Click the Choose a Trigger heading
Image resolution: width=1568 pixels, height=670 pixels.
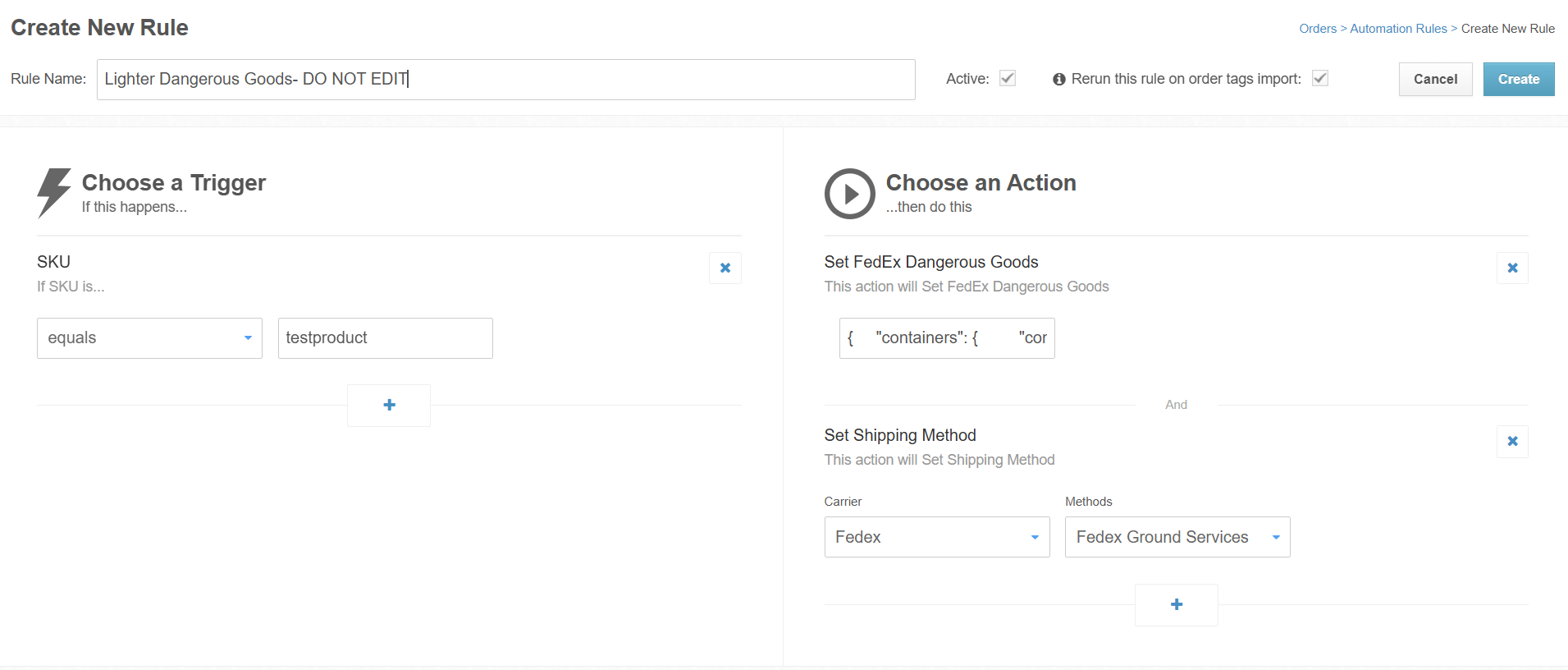[174, 182]
